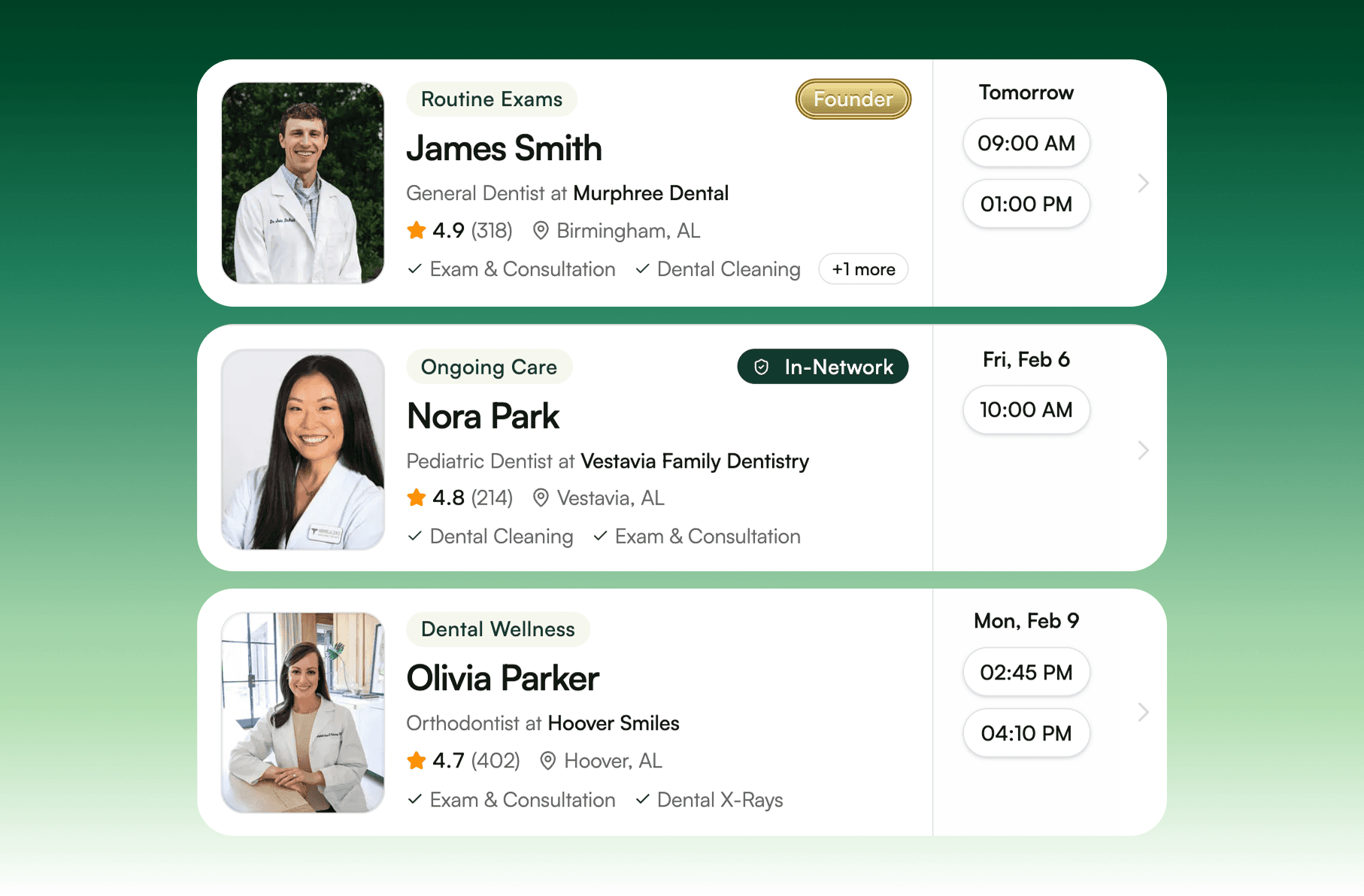The height and width of the screenshot is (896, 1364).
Task: Click the star rating icon for James Smith
Action: coord(416,230)
